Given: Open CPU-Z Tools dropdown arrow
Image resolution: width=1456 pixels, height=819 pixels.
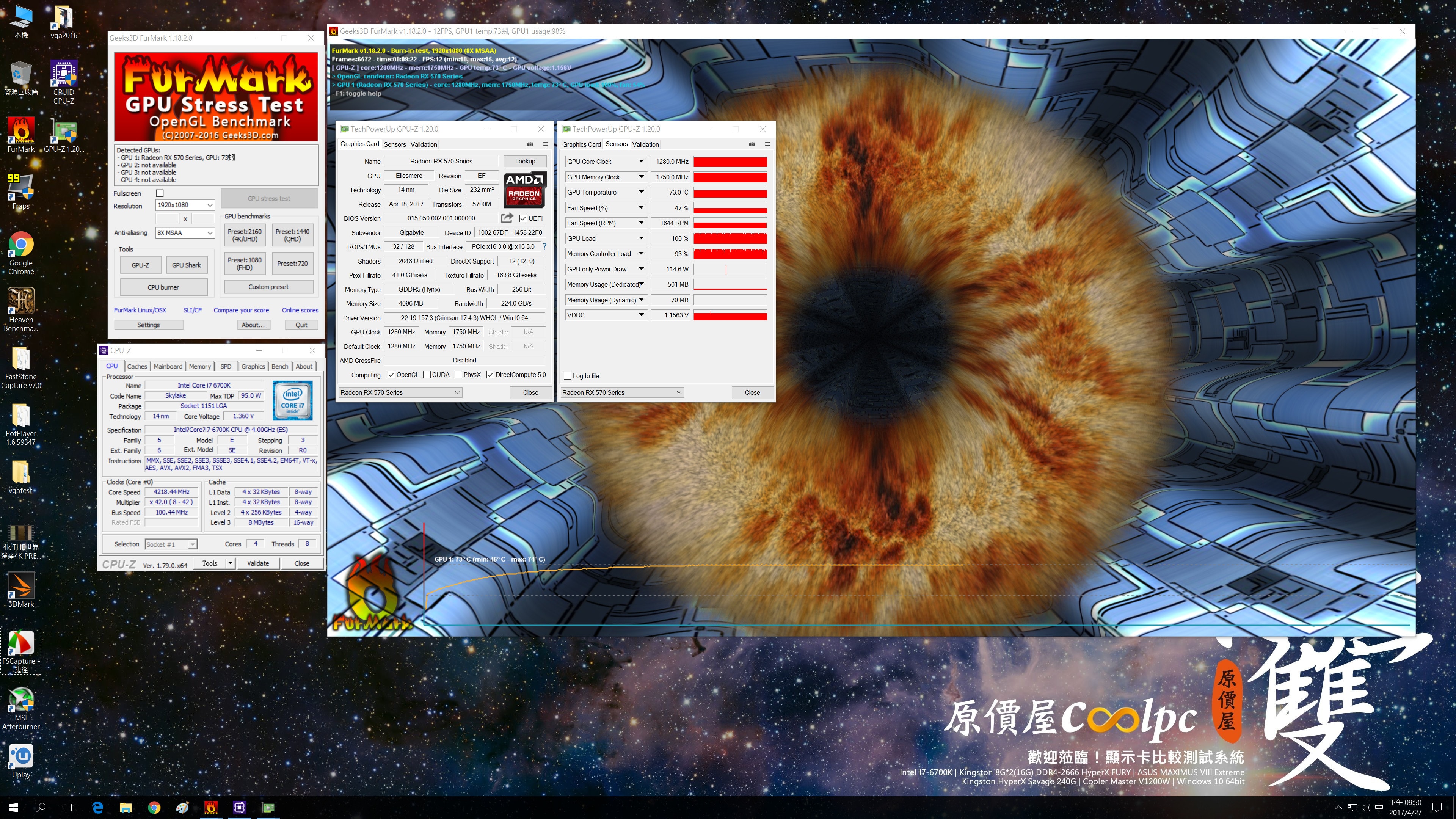Looking at the screenshot, I should pos(230,563).
